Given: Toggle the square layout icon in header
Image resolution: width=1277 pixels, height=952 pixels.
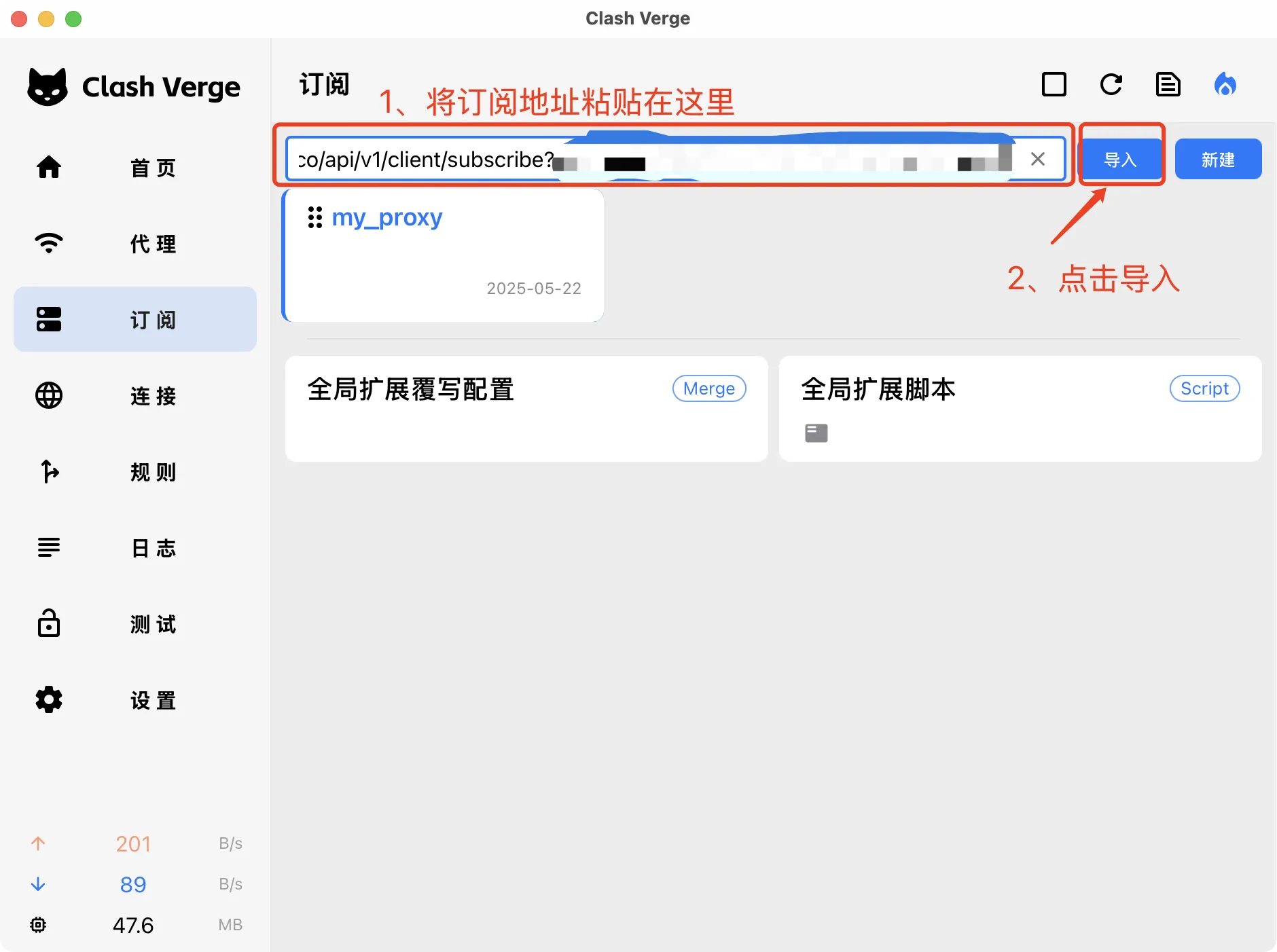Looking at the screenshot, I should pyautogui.click(x=1054, y=84).
